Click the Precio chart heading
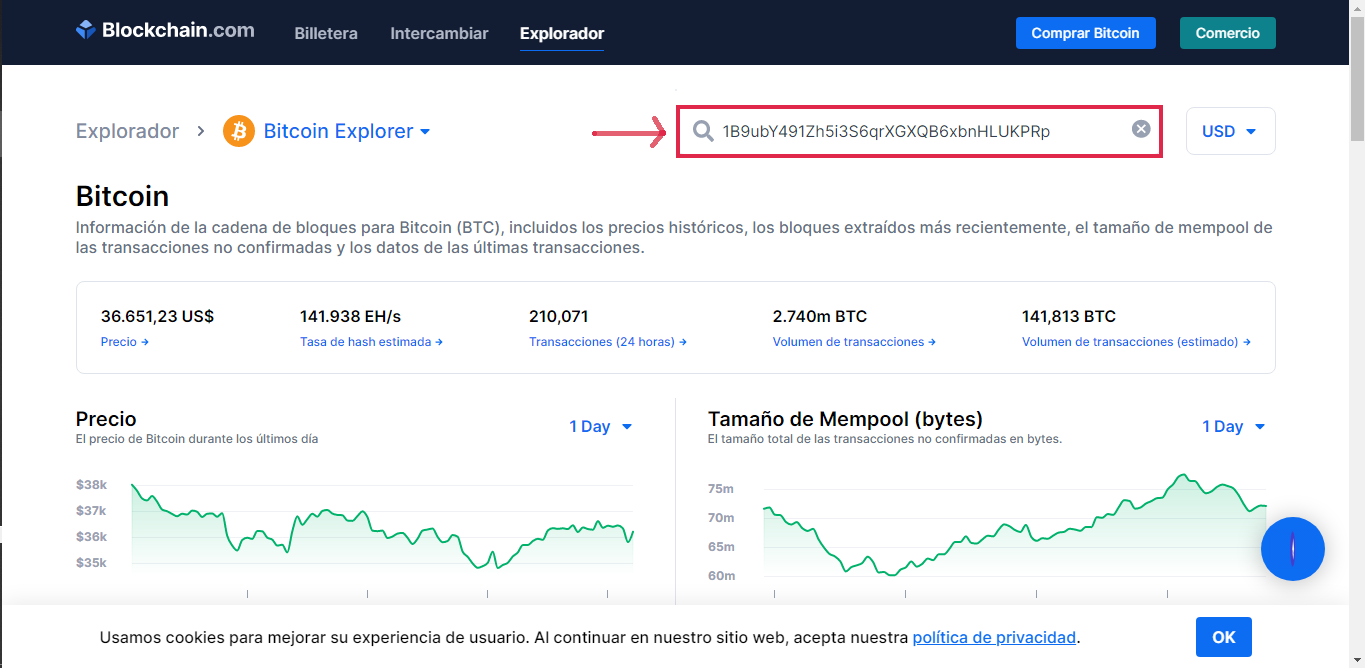This screenshot has height=668, width=1365. [106, 419]
